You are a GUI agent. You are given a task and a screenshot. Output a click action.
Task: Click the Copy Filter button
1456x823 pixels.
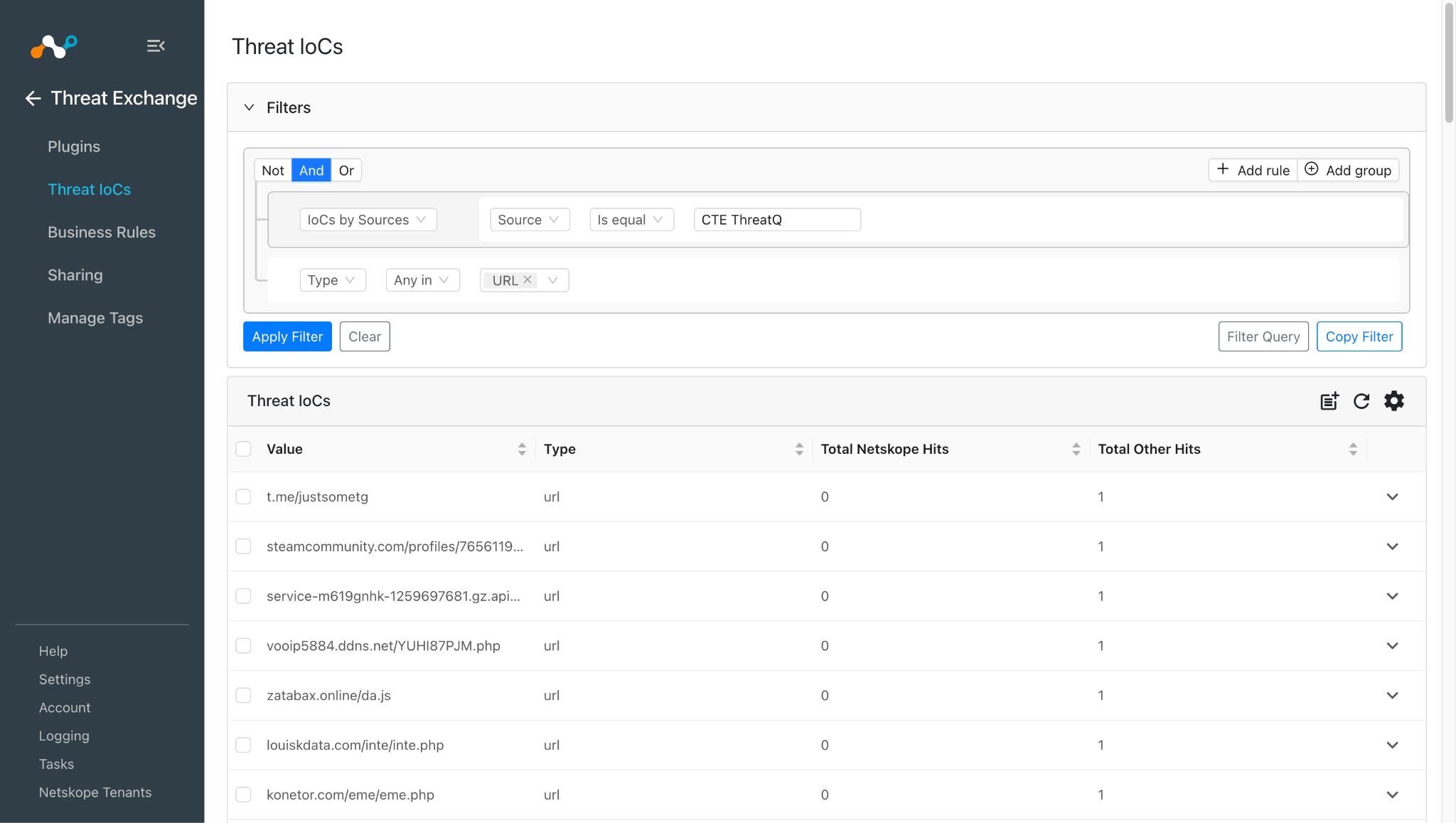(1359, 336)
